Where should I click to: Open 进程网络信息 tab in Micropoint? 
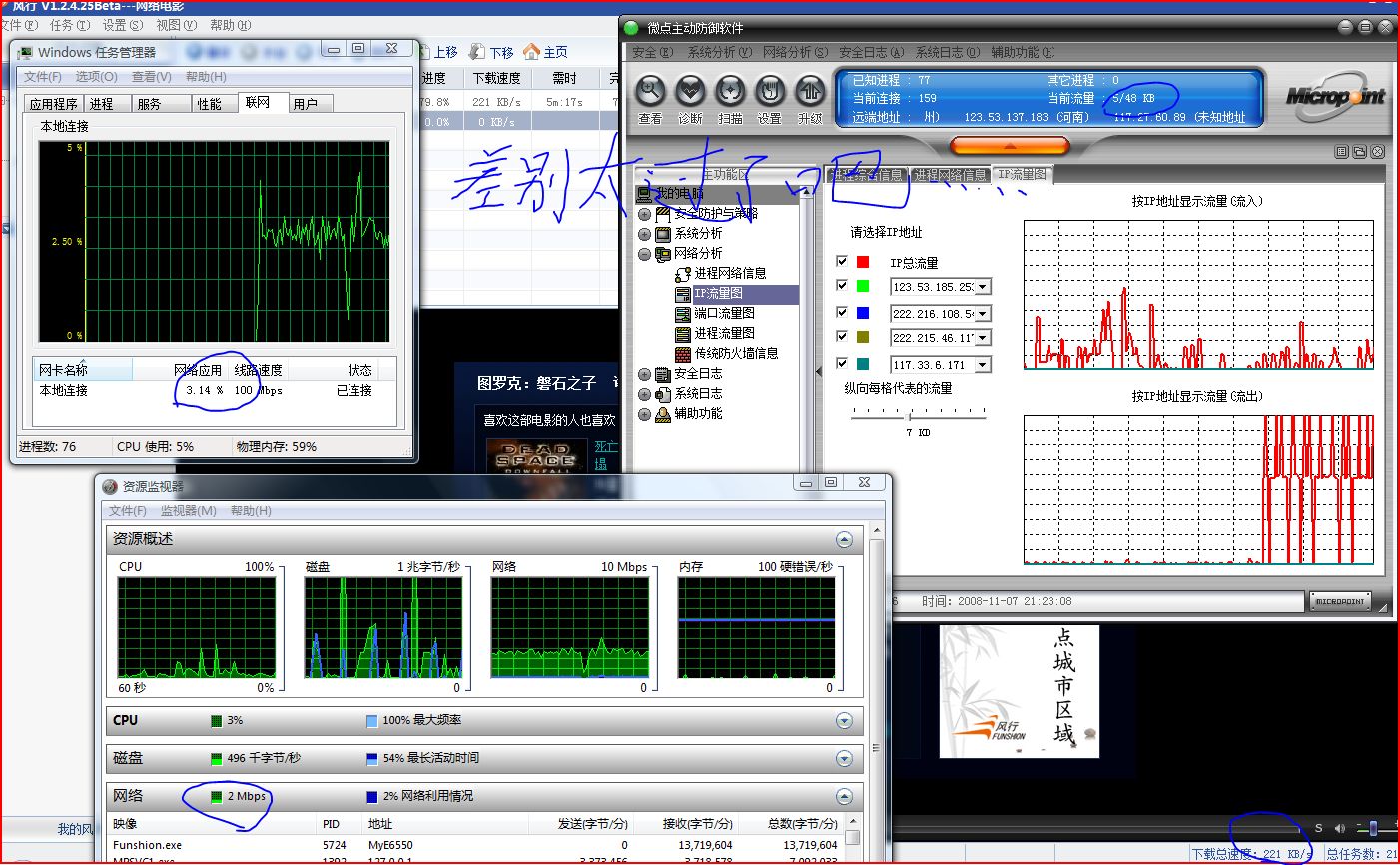949,175
